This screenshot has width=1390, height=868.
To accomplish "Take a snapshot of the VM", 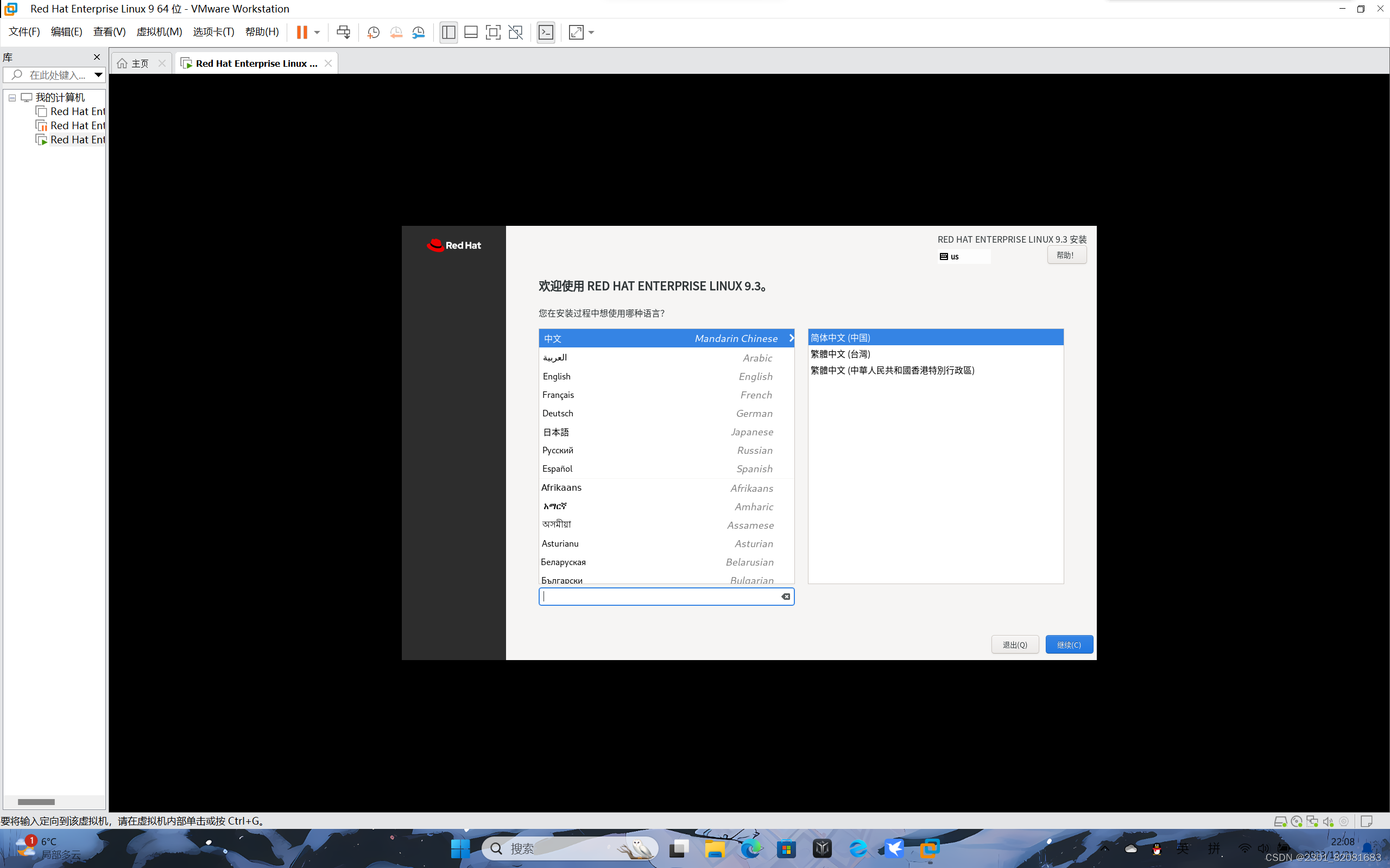I will tap(373, 32).
